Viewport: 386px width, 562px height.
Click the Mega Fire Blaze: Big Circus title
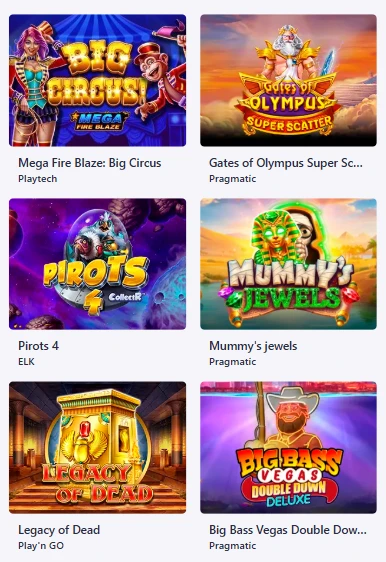pos(90,163)
